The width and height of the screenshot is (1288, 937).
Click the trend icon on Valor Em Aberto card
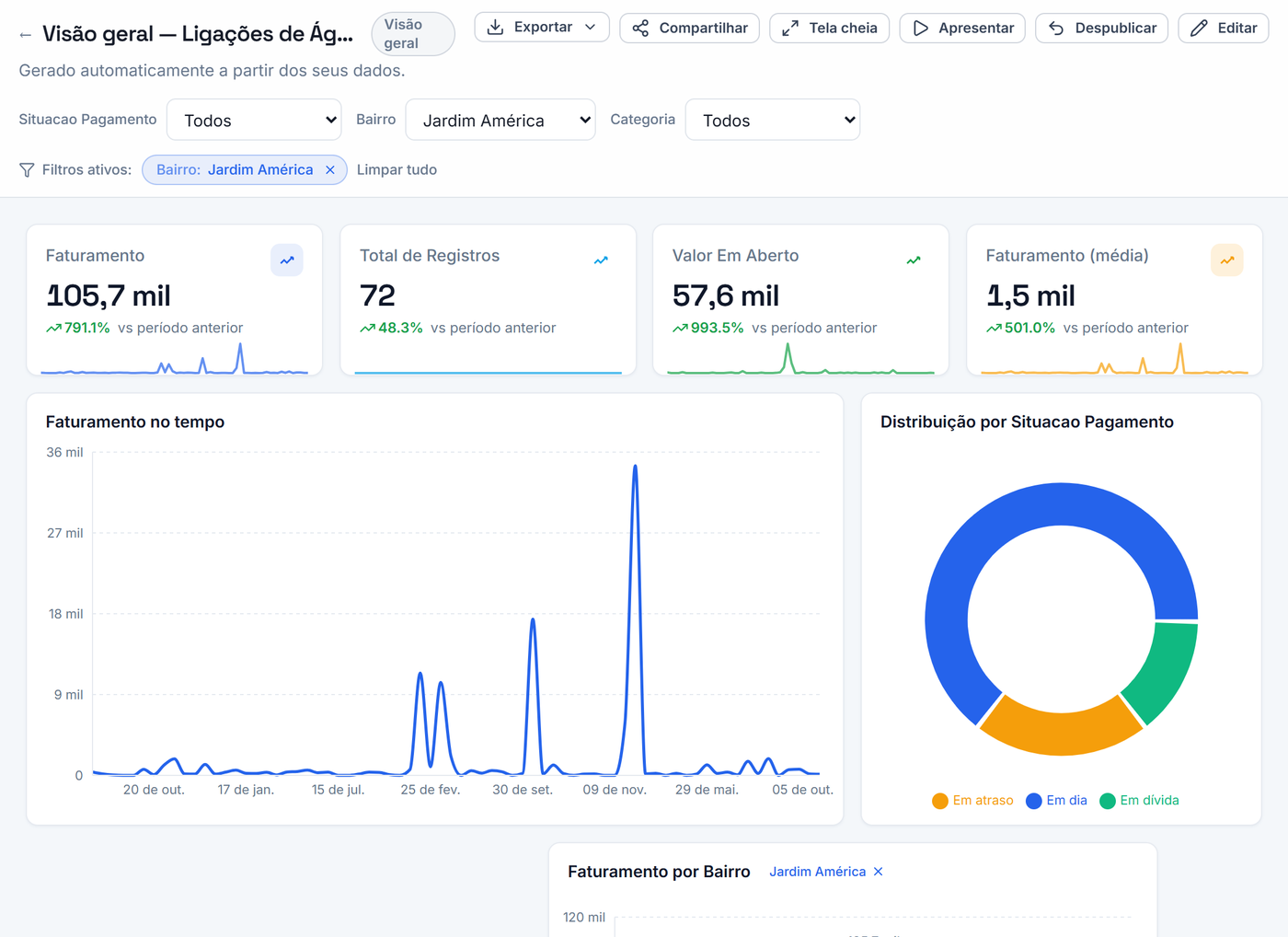click(x=914, y=260)
